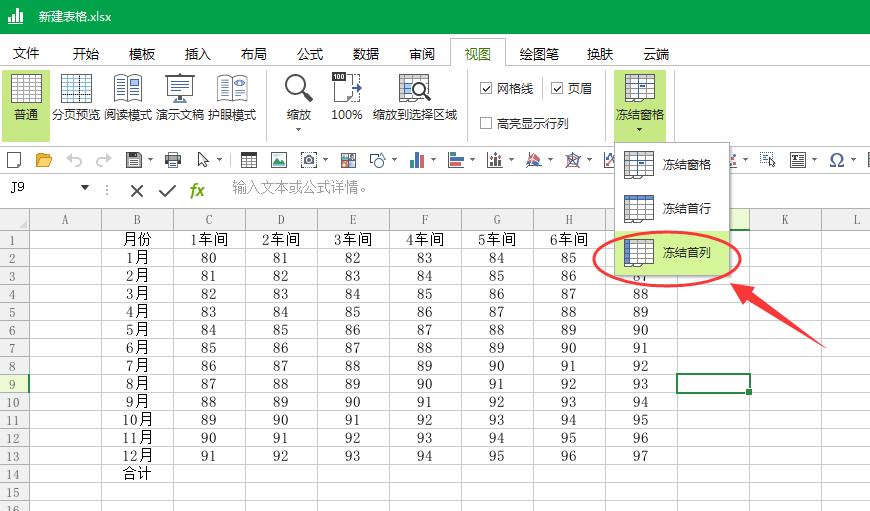Save the workbook with floppy icon
This screenshot has height=511, width=870.
[134, 160]
